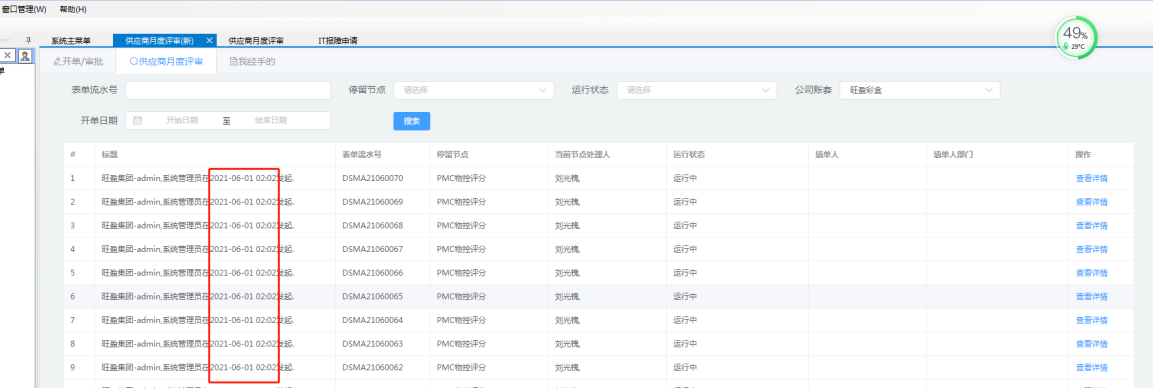View details for DSMA21060063 row
Viewport: 1153px width, 388px height.
coord(1091,343)
